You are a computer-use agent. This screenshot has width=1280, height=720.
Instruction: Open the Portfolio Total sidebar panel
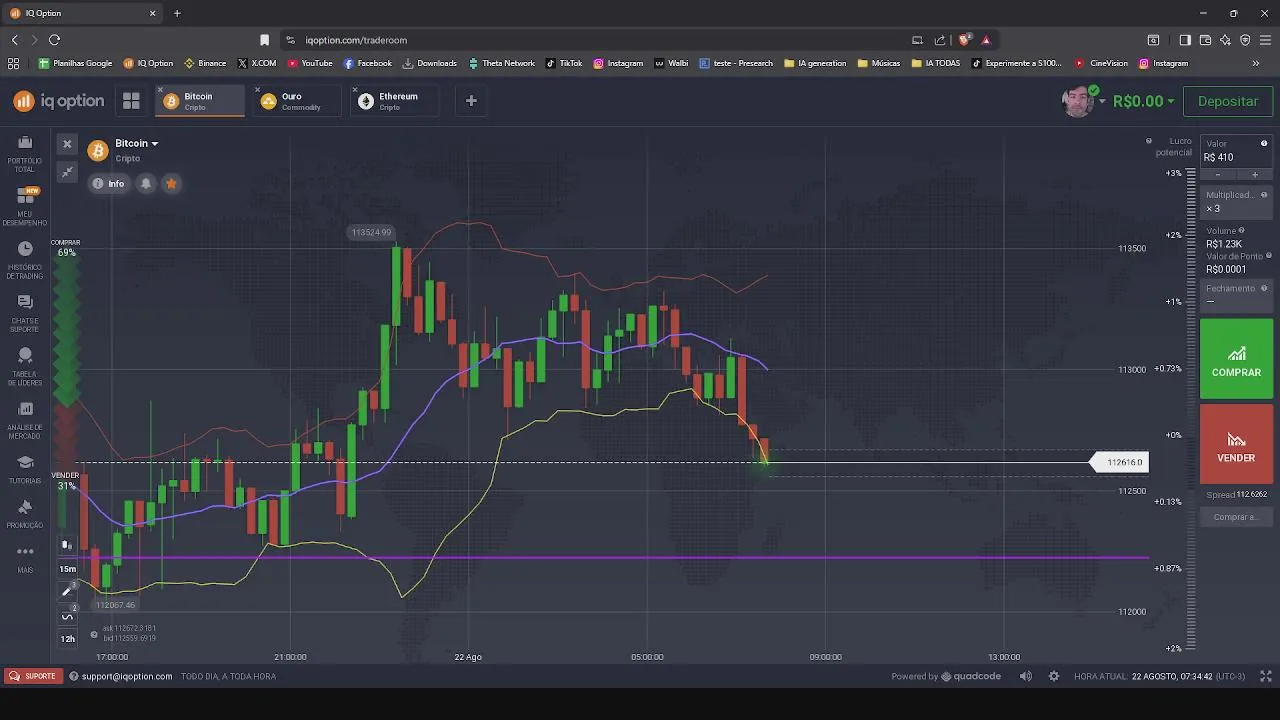(25, 152)
